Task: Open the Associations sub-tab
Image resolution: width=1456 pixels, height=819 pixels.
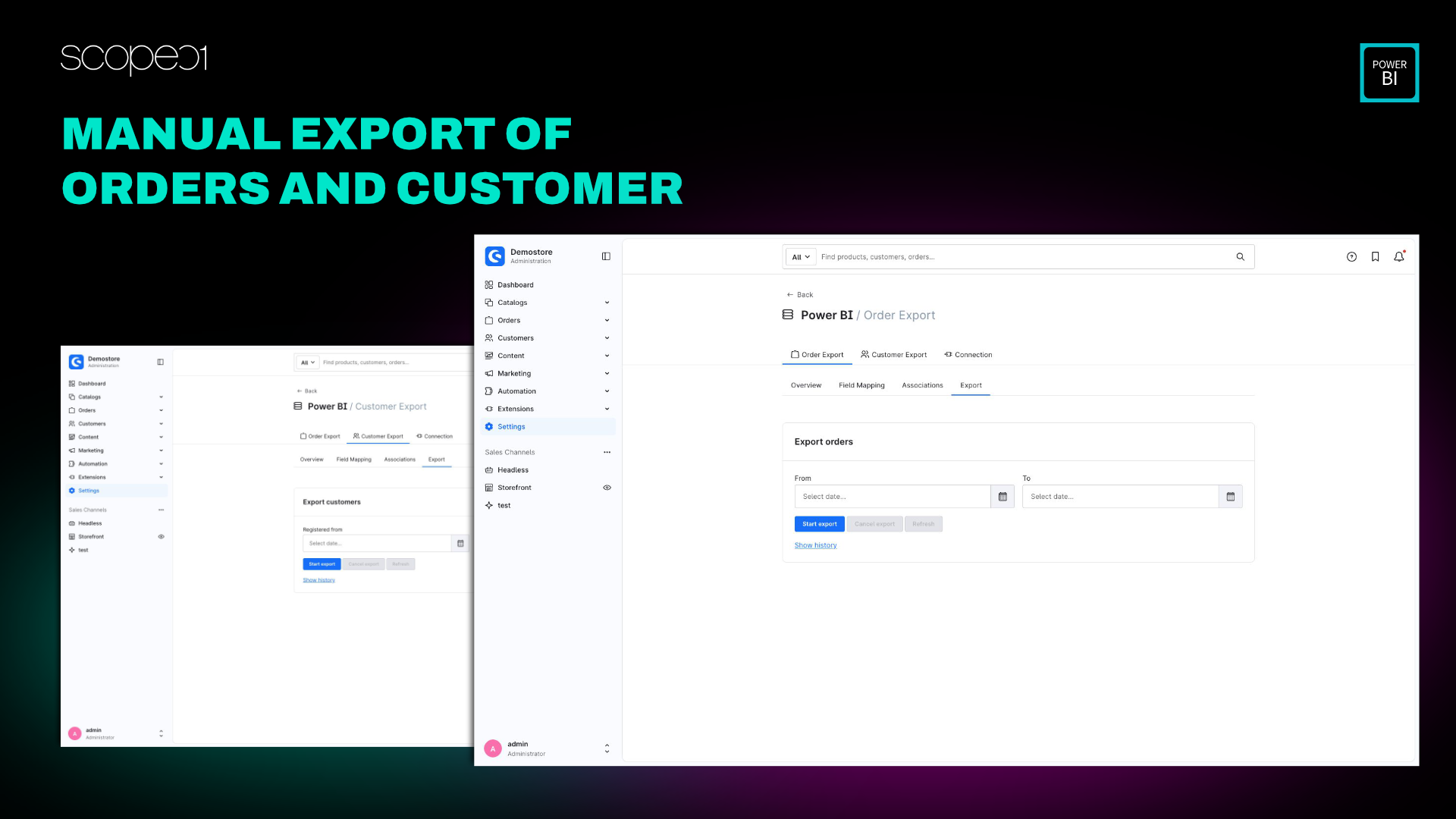Action: point(922,386)
